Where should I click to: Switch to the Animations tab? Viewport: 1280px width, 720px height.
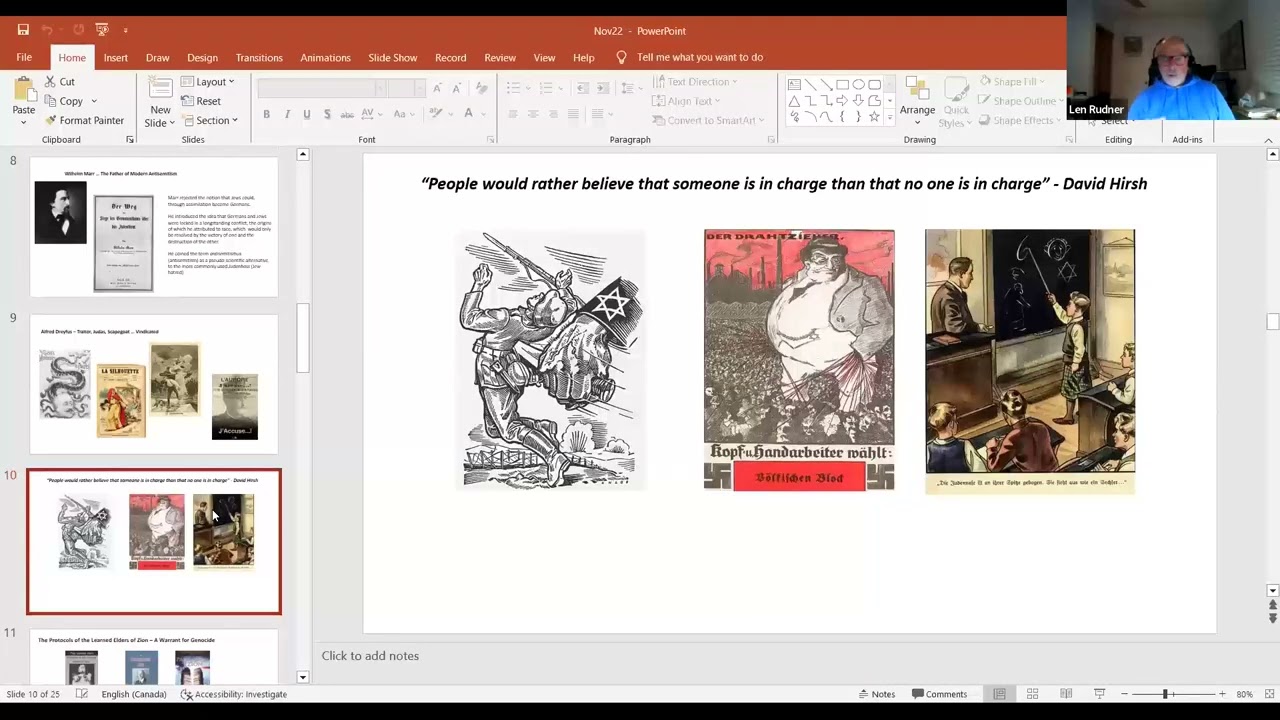click(325, 57)
